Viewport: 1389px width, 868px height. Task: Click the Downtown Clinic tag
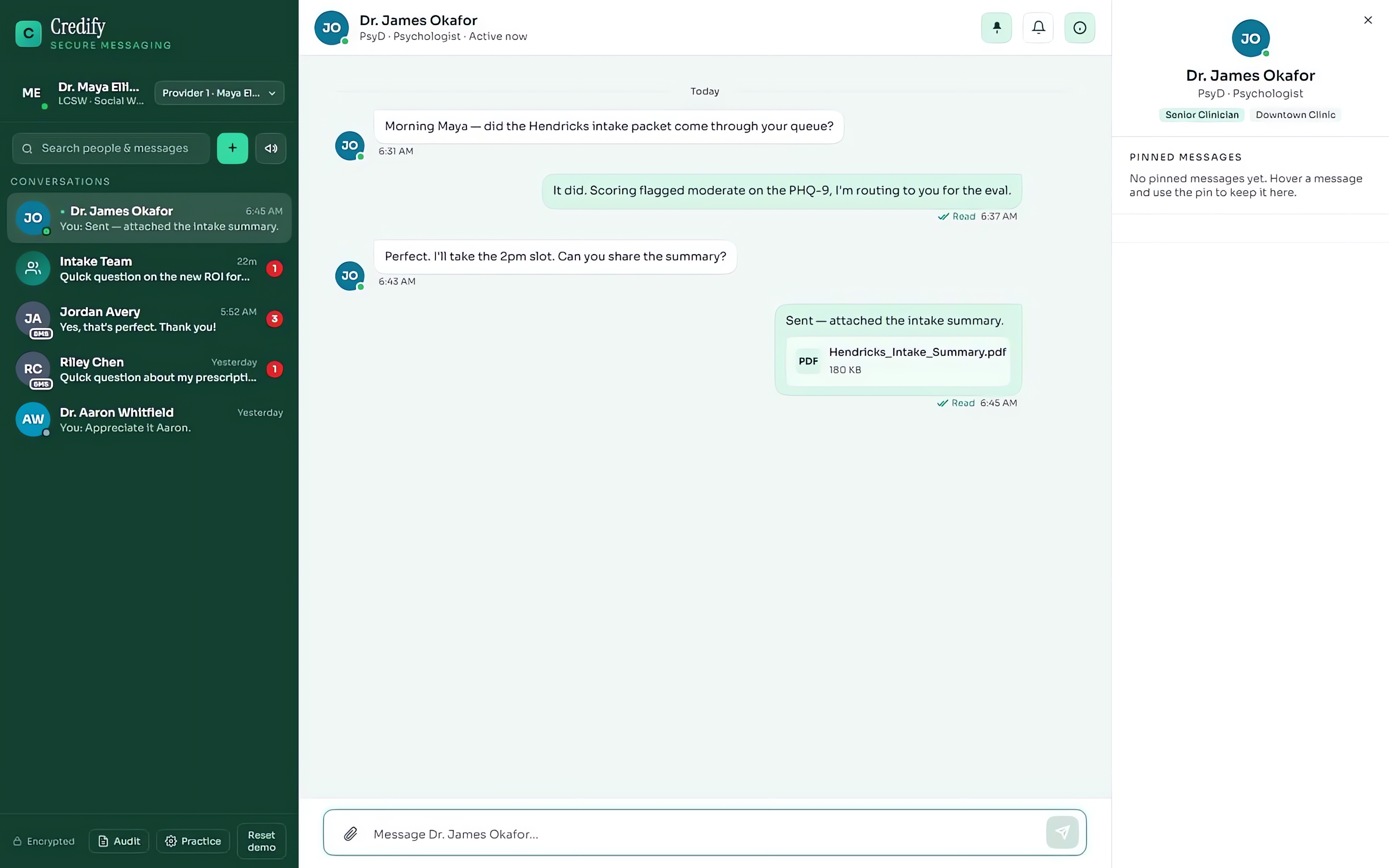[1295, 115]
